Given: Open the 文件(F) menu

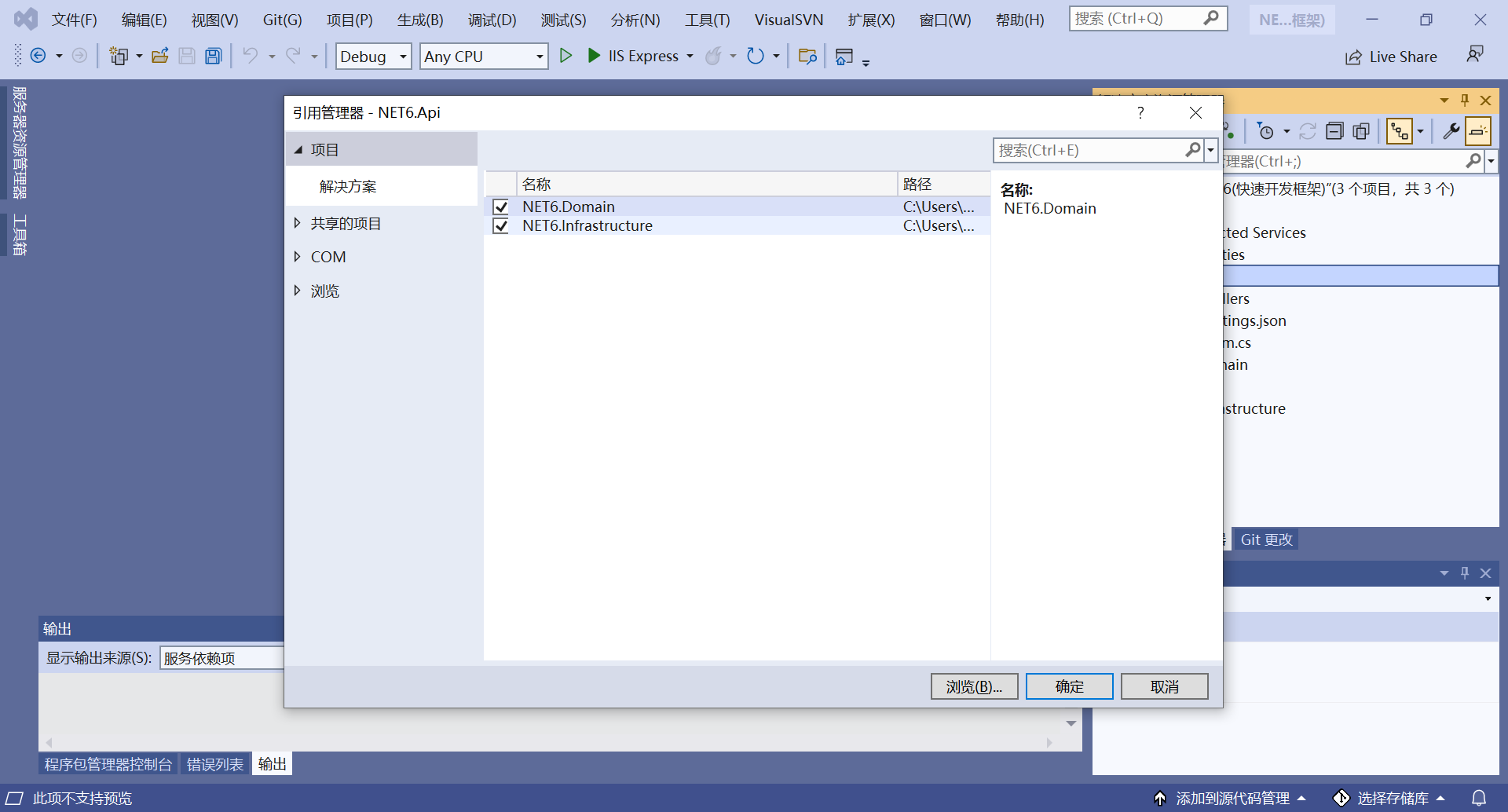Looking at the screenshot, I should [75, 20].
